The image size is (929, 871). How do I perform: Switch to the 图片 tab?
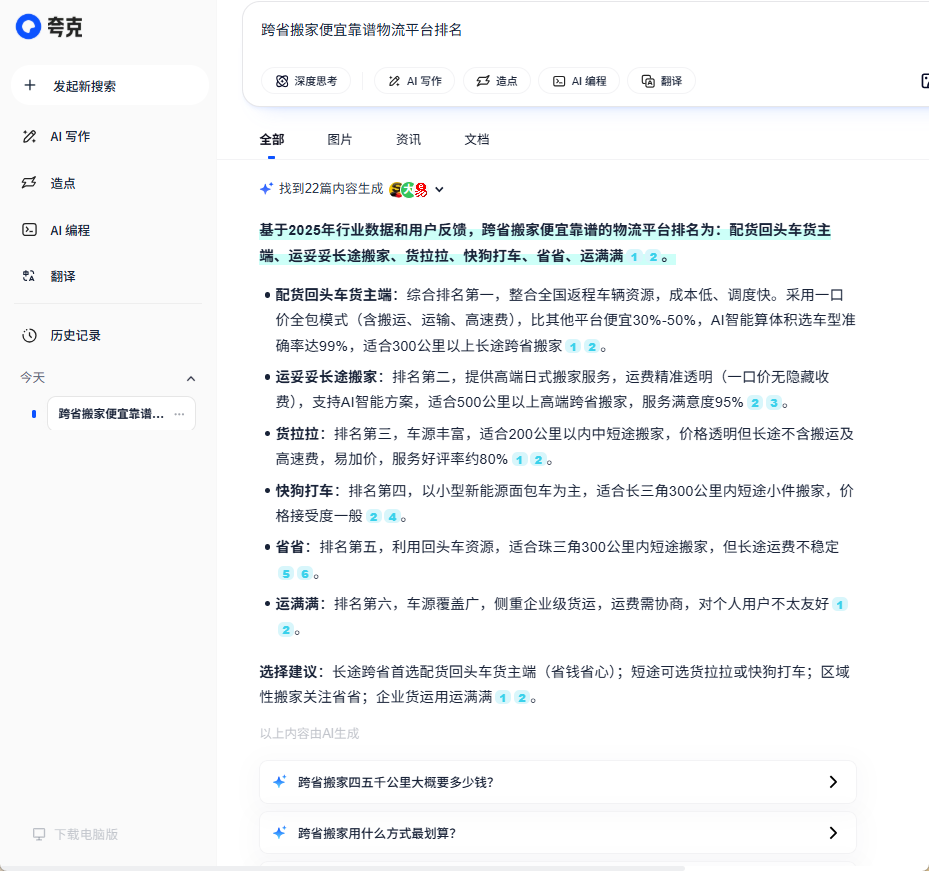pos(340,140)
